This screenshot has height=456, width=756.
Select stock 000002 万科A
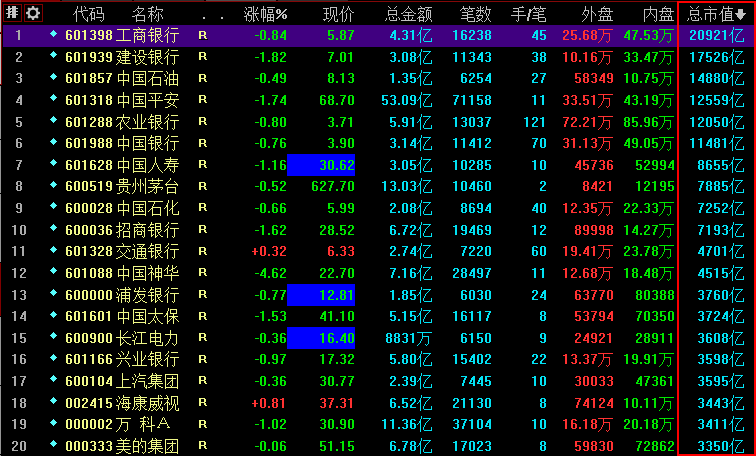tap(118, 424)
